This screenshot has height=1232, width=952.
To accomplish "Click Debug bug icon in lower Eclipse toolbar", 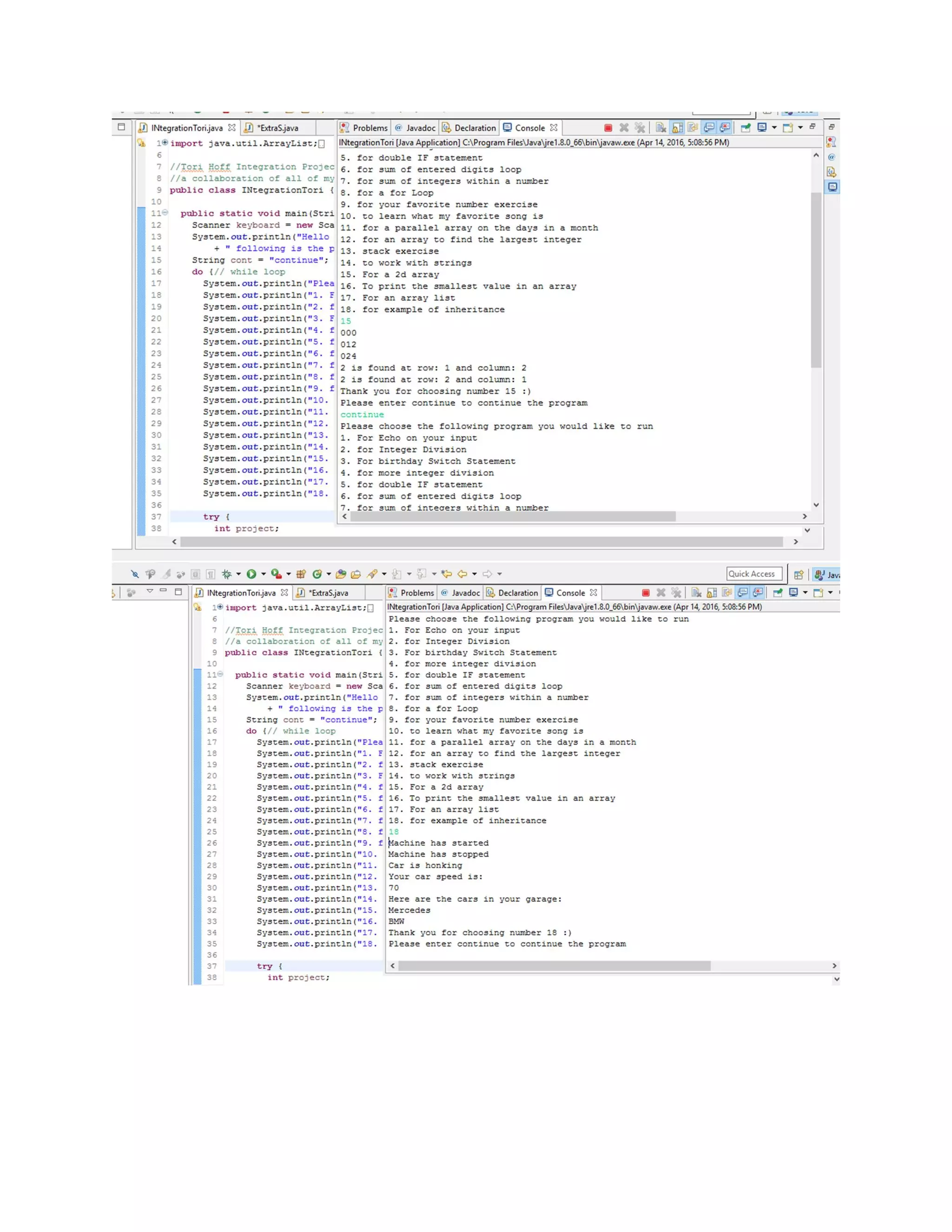I will click(x=227, y=574).
